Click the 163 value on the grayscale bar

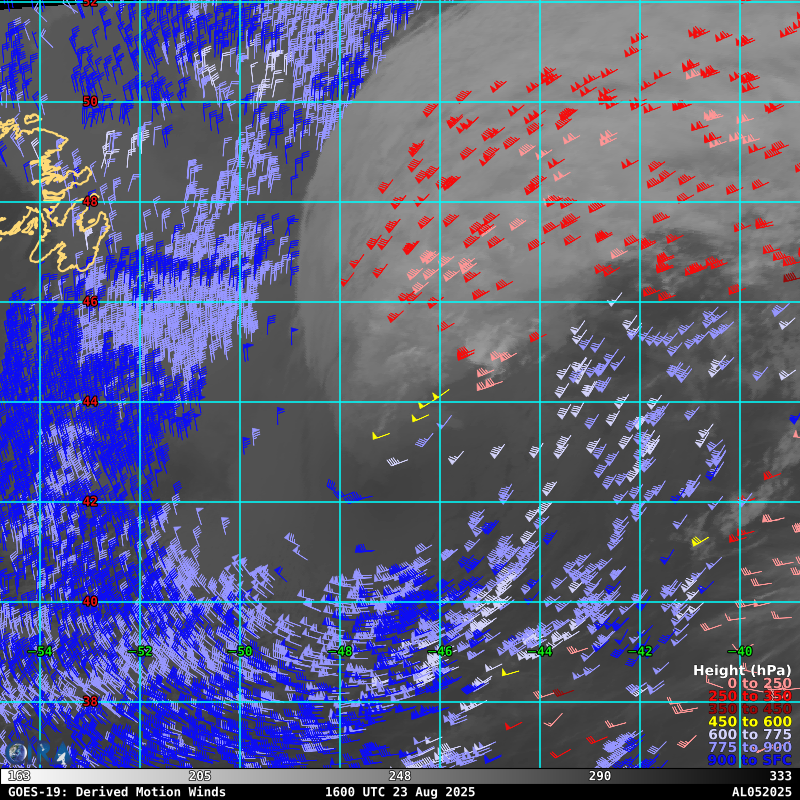(19, 776)
